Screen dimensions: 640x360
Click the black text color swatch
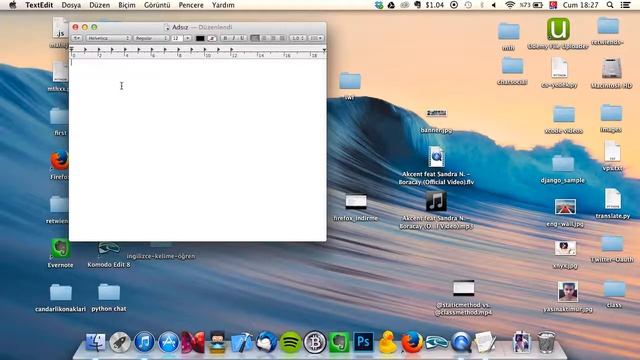[x=200, y=38]
